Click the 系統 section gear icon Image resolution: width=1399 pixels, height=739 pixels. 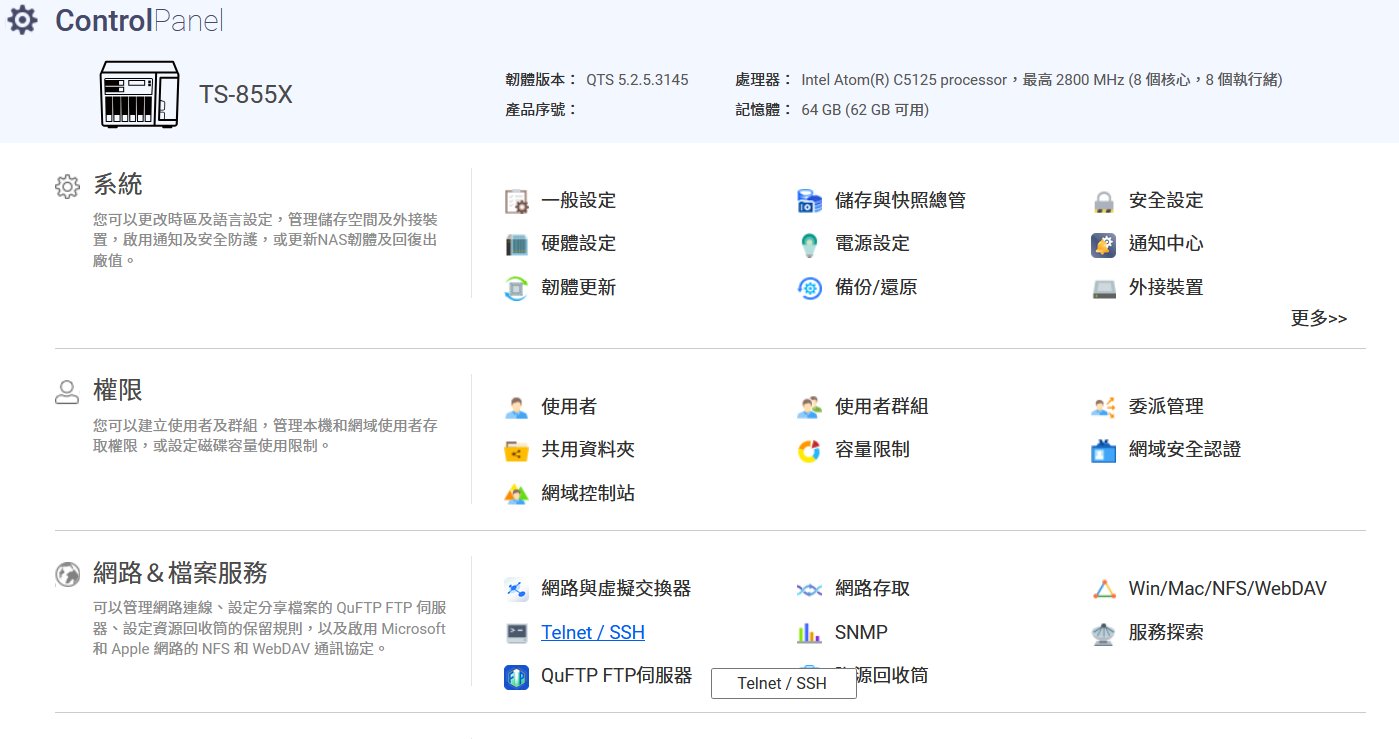(x=67, y=186)
